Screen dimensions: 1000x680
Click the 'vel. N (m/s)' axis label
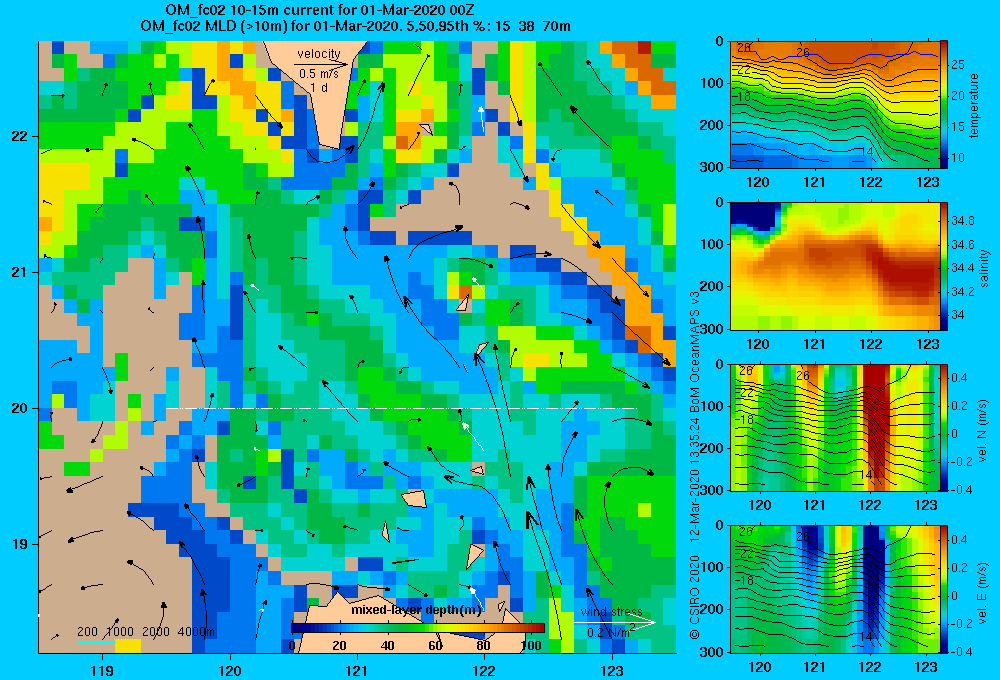pyautogui.click(x=983, y=431)
